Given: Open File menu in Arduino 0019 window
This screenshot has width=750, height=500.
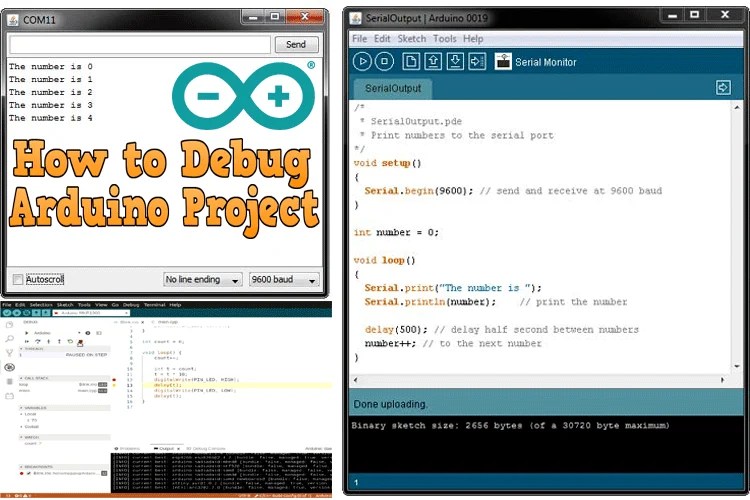Looking at the screenshot, I should 359,39.
